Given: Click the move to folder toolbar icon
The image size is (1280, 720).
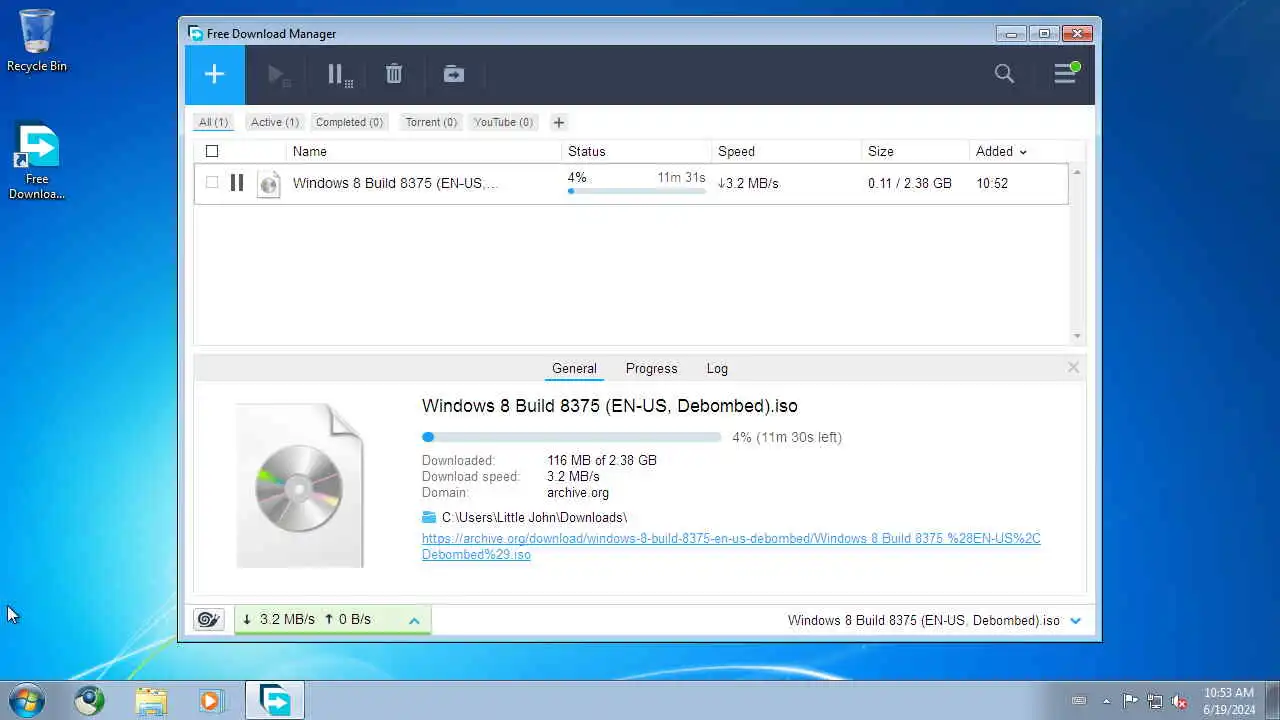Looking at the screenshot, I should (x=454, y=74).
